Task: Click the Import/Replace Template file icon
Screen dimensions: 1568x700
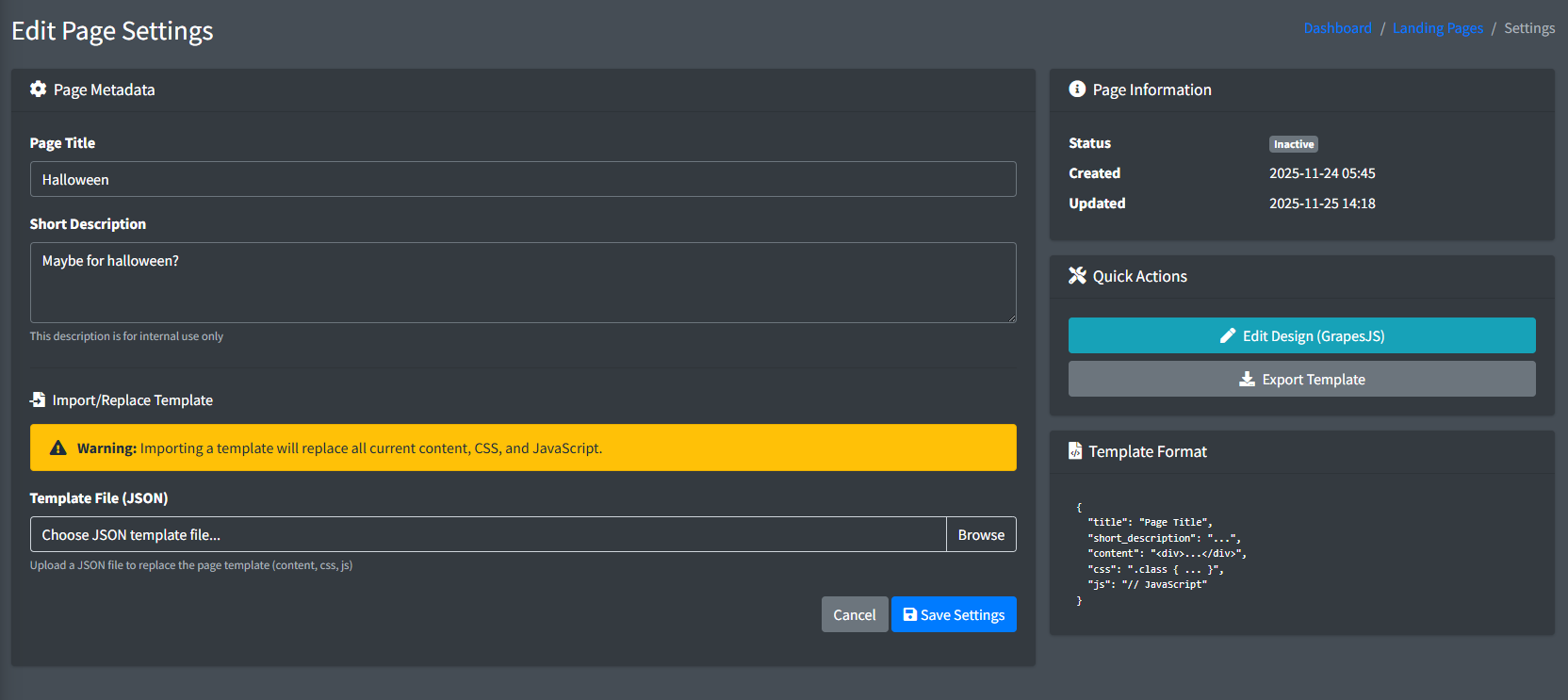Action: pos(38,400)
